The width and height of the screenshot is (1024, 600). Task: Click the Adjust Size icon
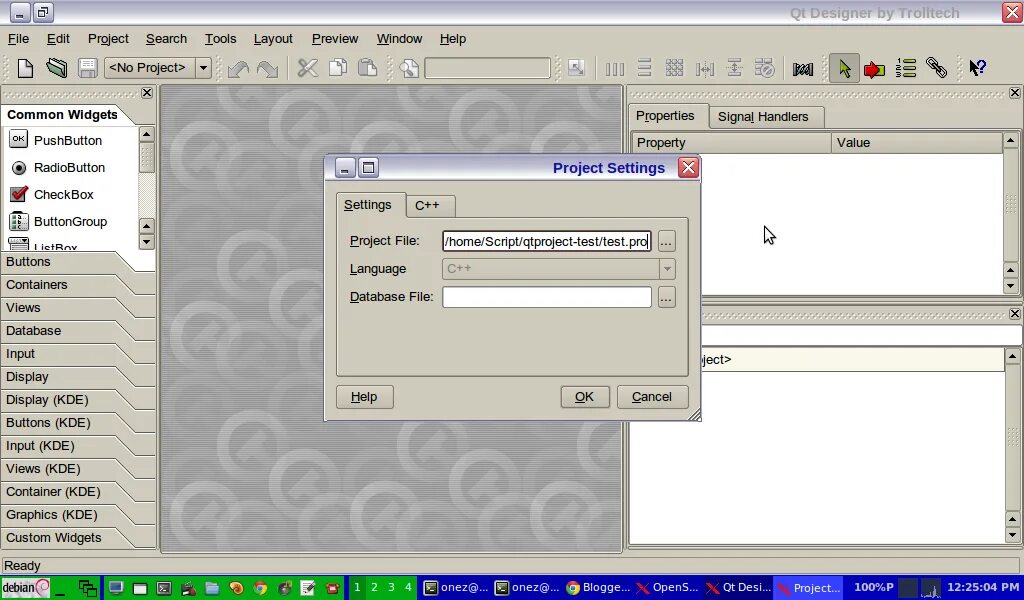576,68
